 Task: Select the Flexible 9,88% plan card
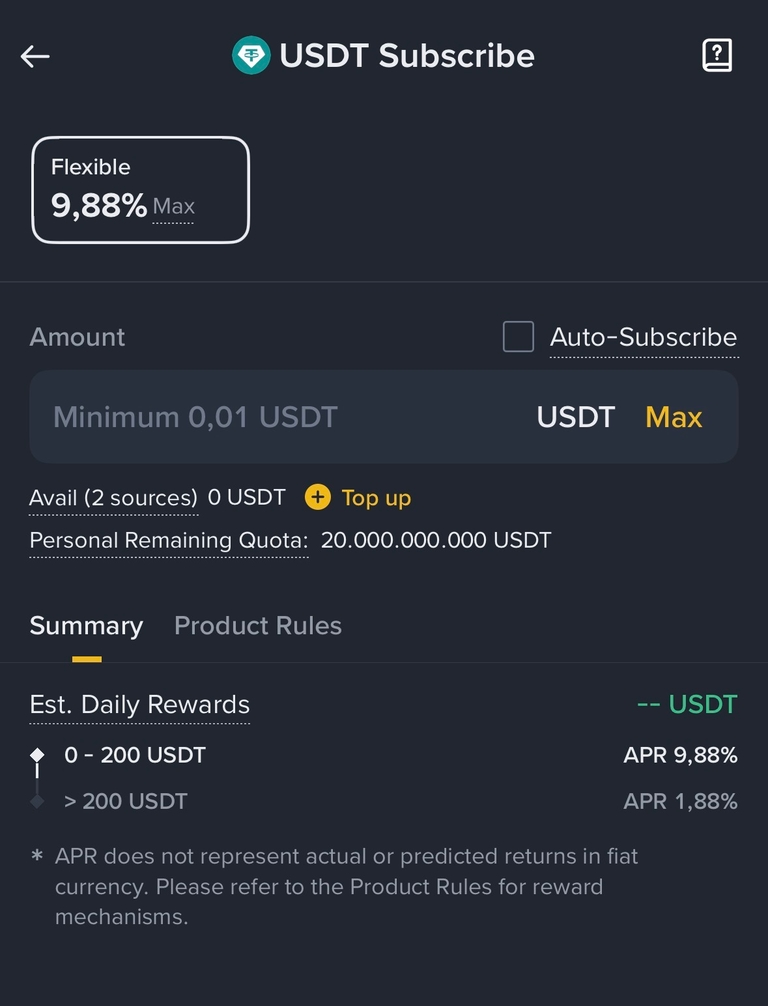140,190
